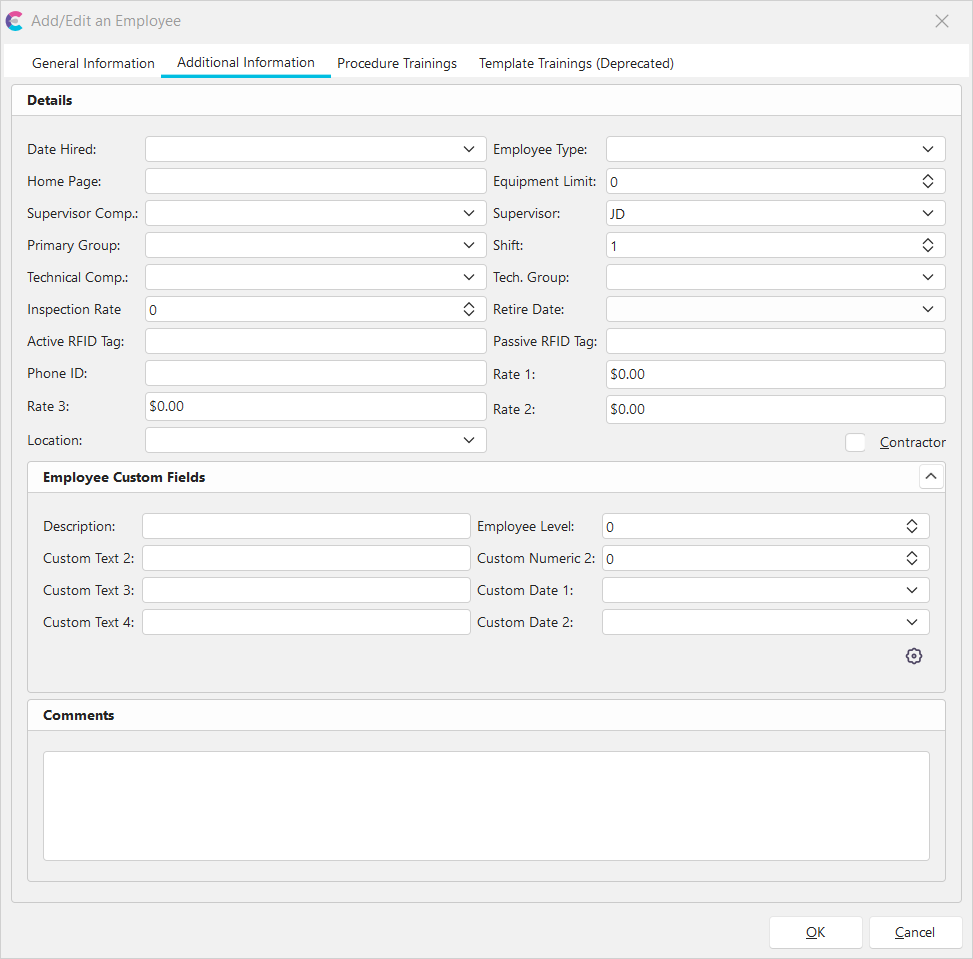Click the Cancel button
This screenshot has height=959, width=973.
[915, 932]
